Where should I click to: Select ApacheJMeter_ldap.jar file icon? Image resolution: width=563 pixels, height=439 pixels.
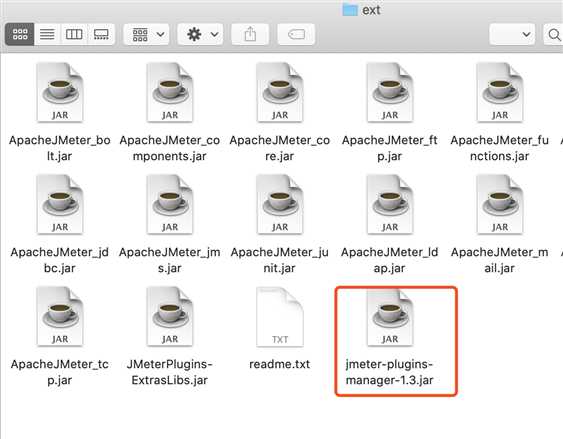click(x=390, y=205)
